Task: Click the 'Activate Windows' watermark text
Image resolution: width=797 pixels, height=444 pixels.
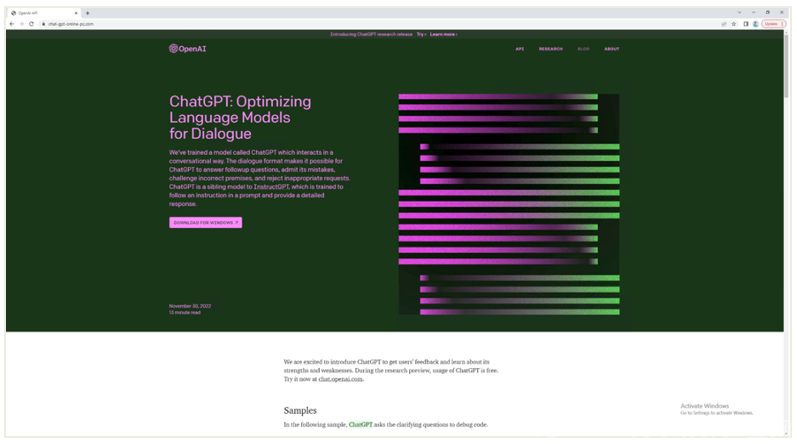Action: pos(704,406)
